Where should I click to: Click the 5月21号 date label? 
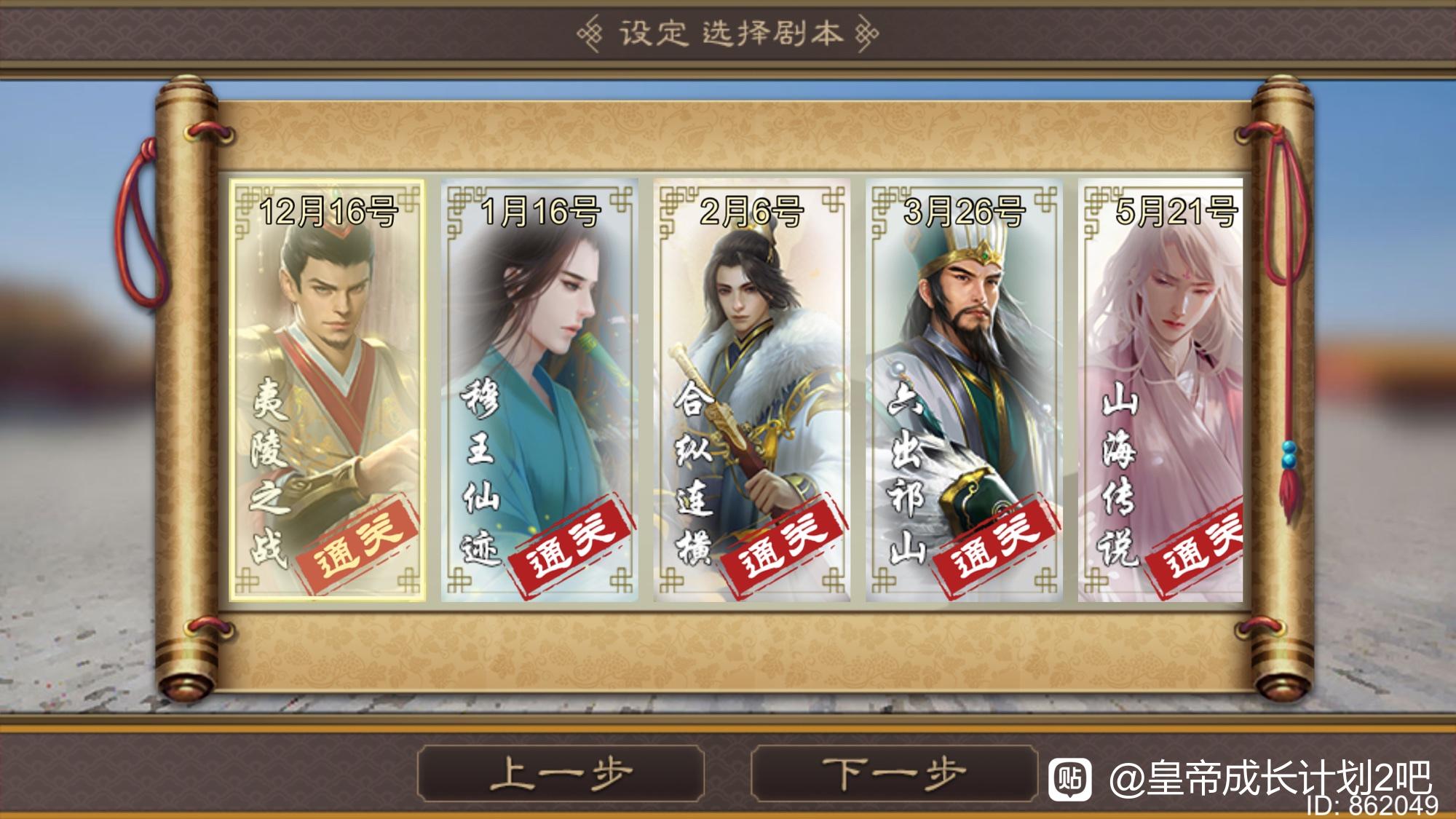(1176, 212)
